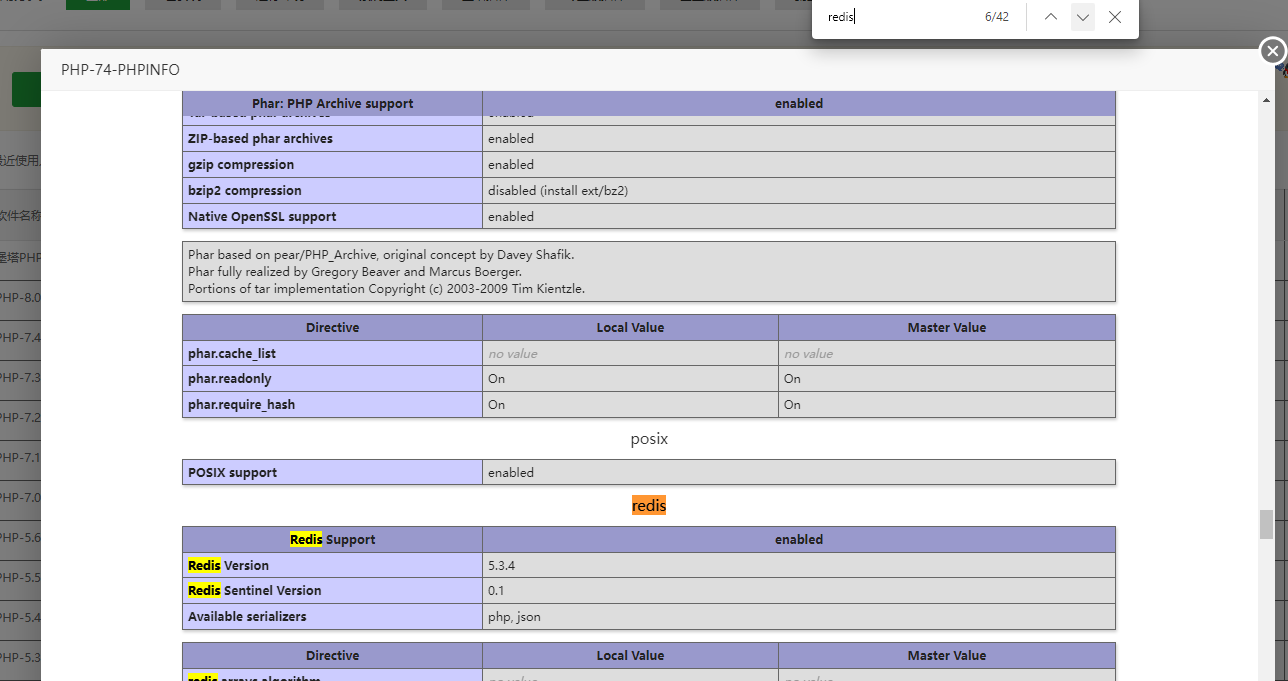The width and height of the screenshot is (1288, 681).
Task: Click the POSIX support label
Action: pos(233,472)
